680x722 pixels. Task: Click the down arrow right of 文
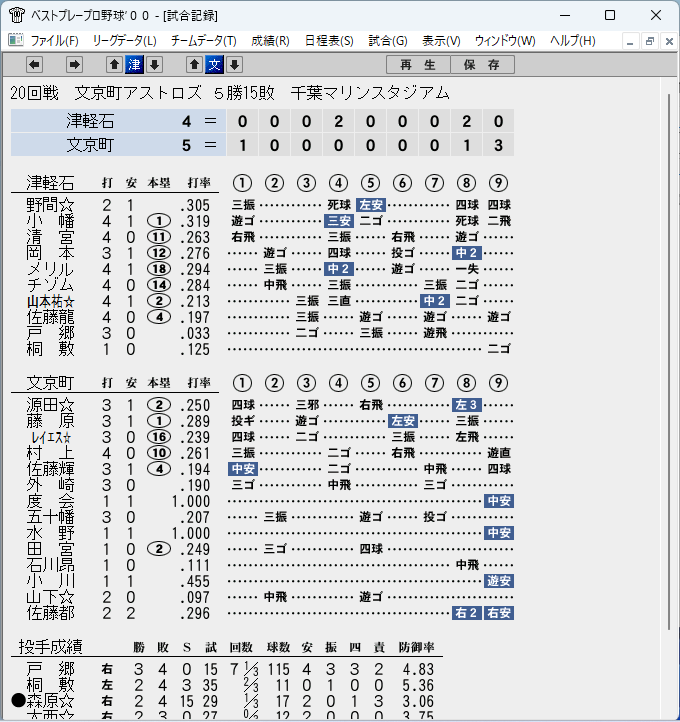click(x=234, y=65)
